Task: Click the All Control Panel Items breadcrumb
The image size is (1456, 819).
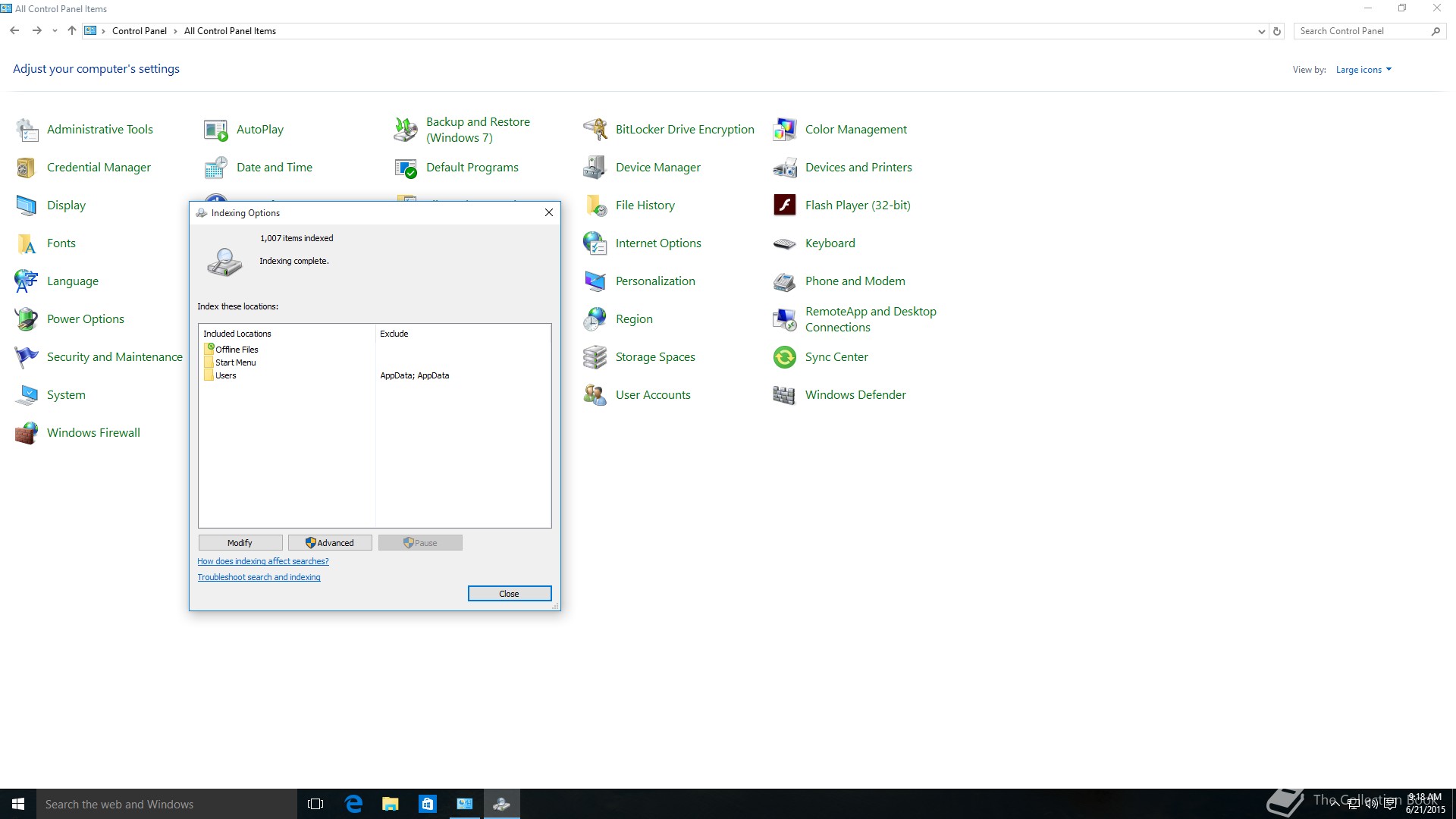Action: pyautogui.click(x=230, y=31)
